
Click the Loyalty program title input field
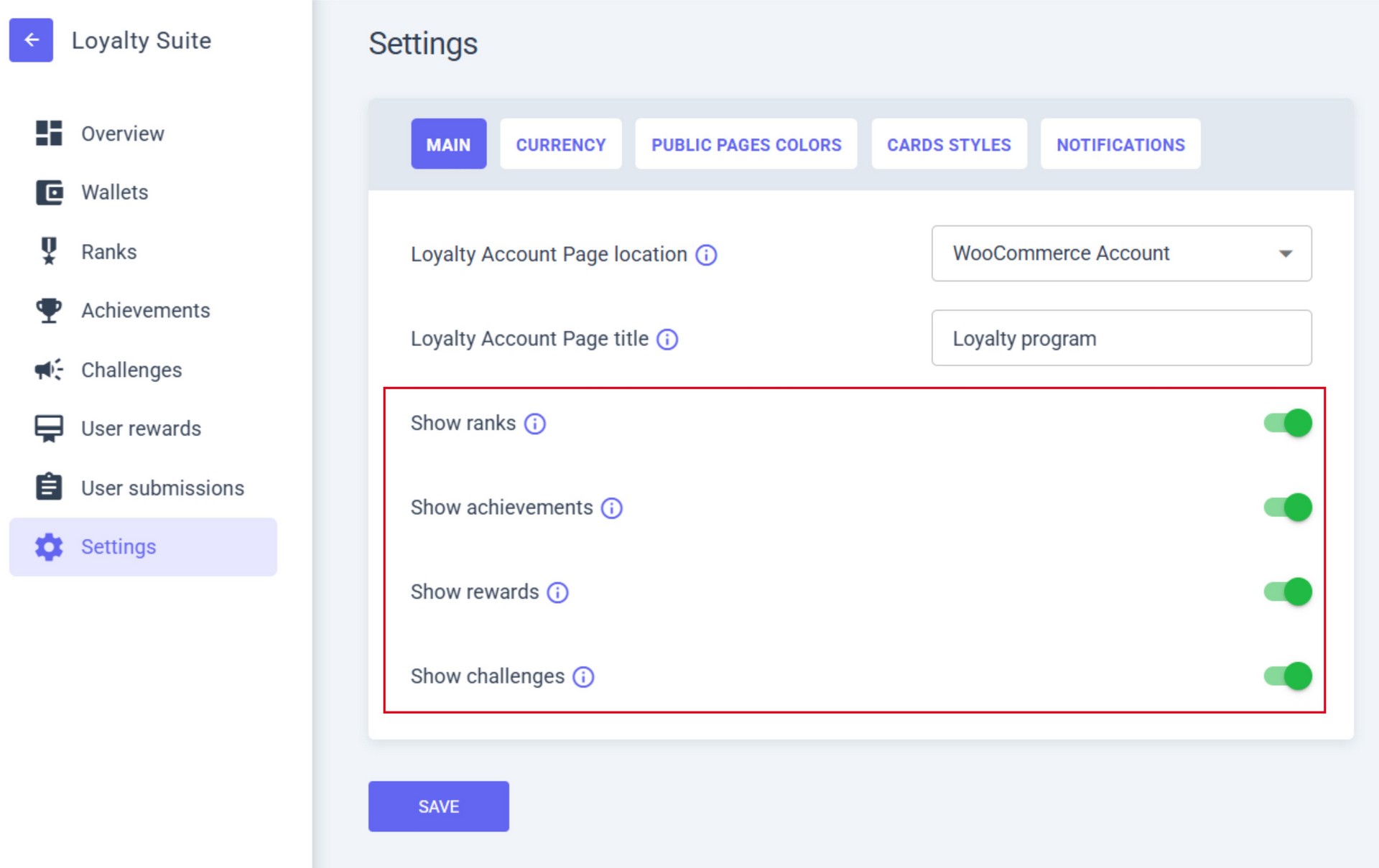[1120, 338]
